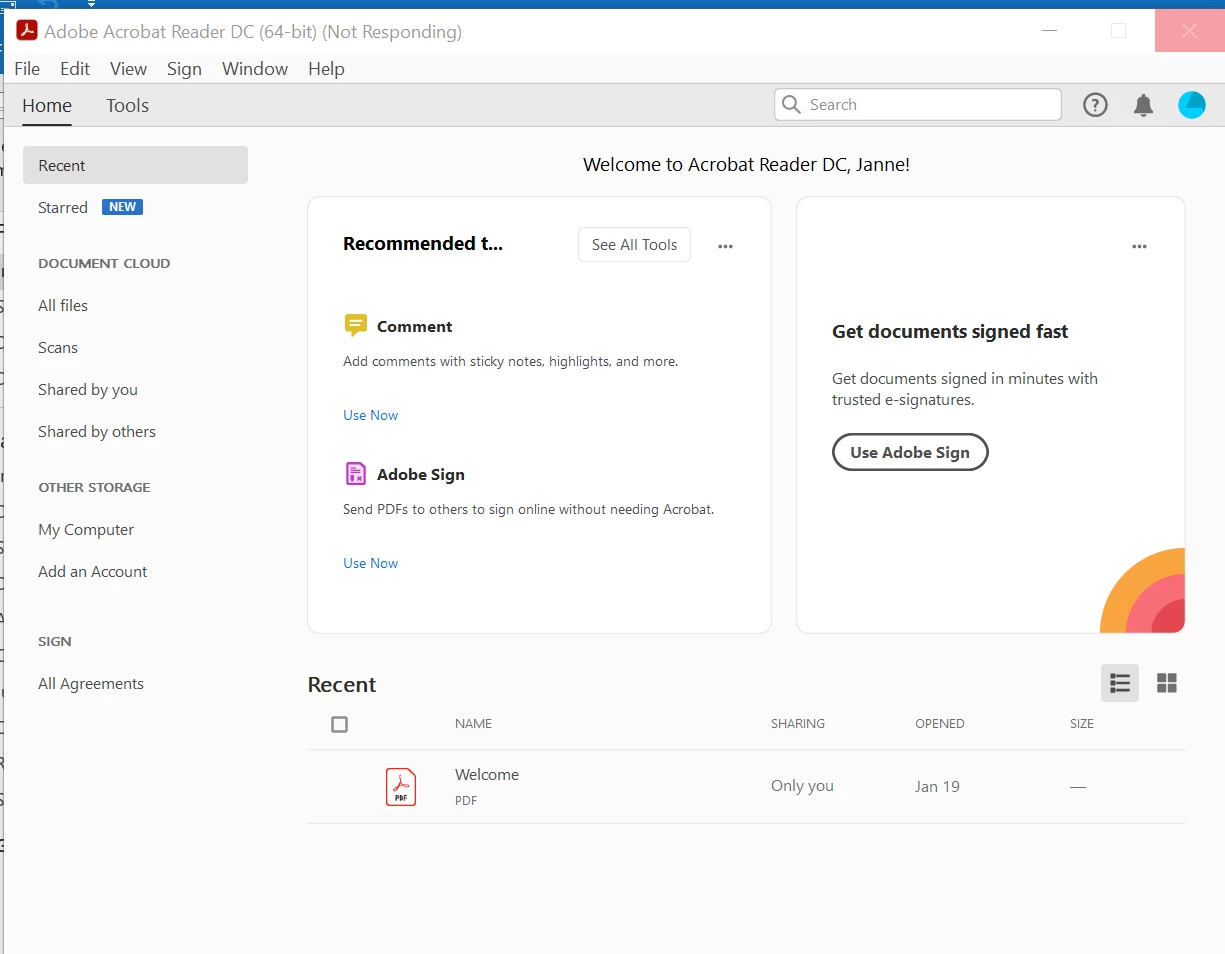The height and width of the screenshot is (954, 1225).
Task: Click Use Now under Comment
Action: tap(371, 415)
